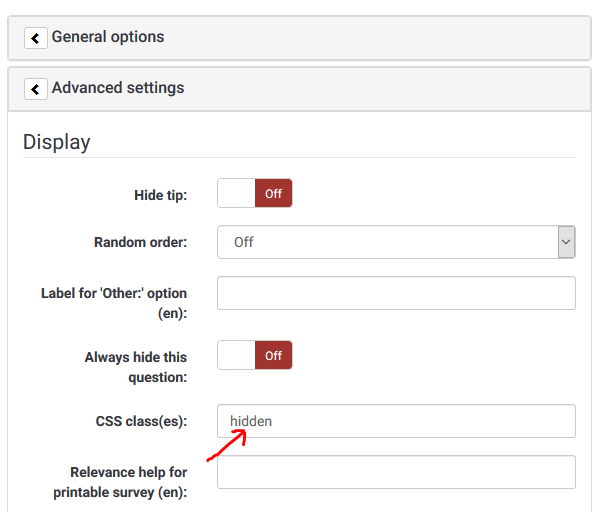The image size is (600, 512).
Task: Click the 'Hide tip:' label
Action: (x=160, y=194)
